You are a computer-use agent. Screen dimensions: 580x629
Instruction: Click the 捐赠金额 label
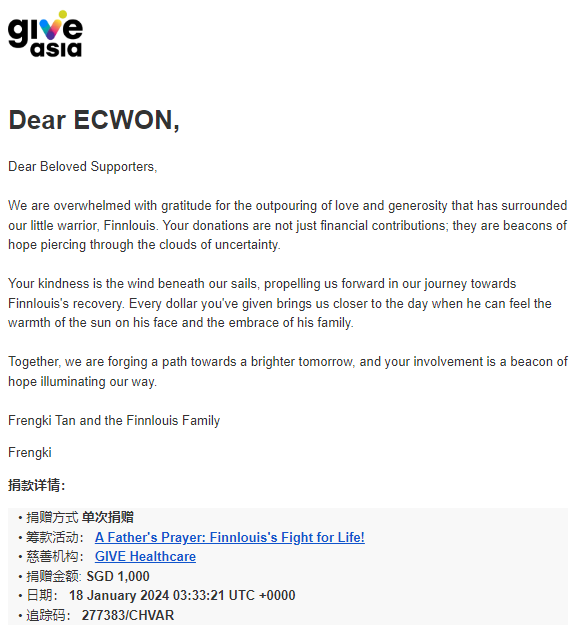click(x=54, y=576)
